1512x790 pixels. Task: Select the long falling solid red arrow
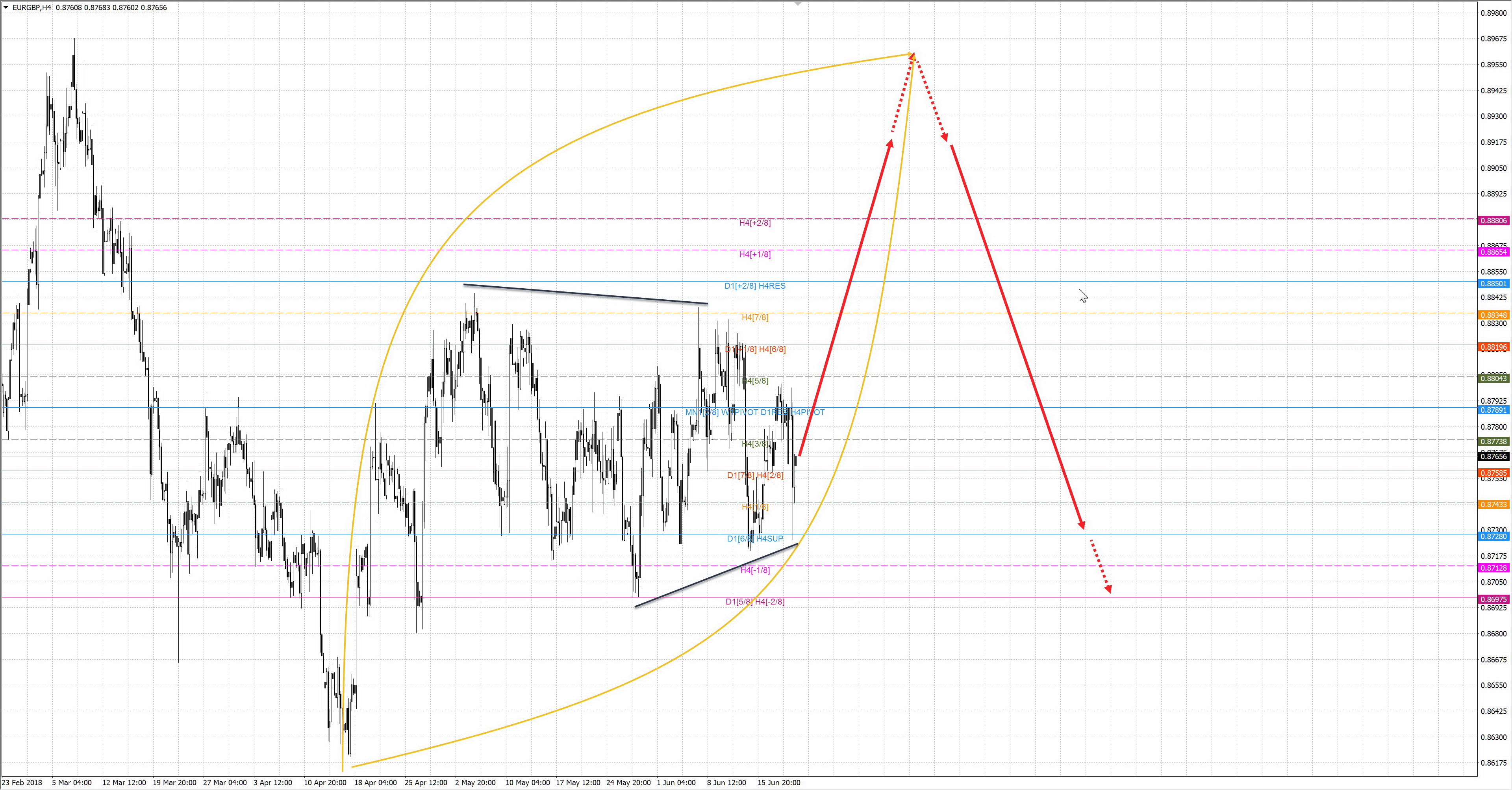pyautogui.click(x=1017, y=336)
